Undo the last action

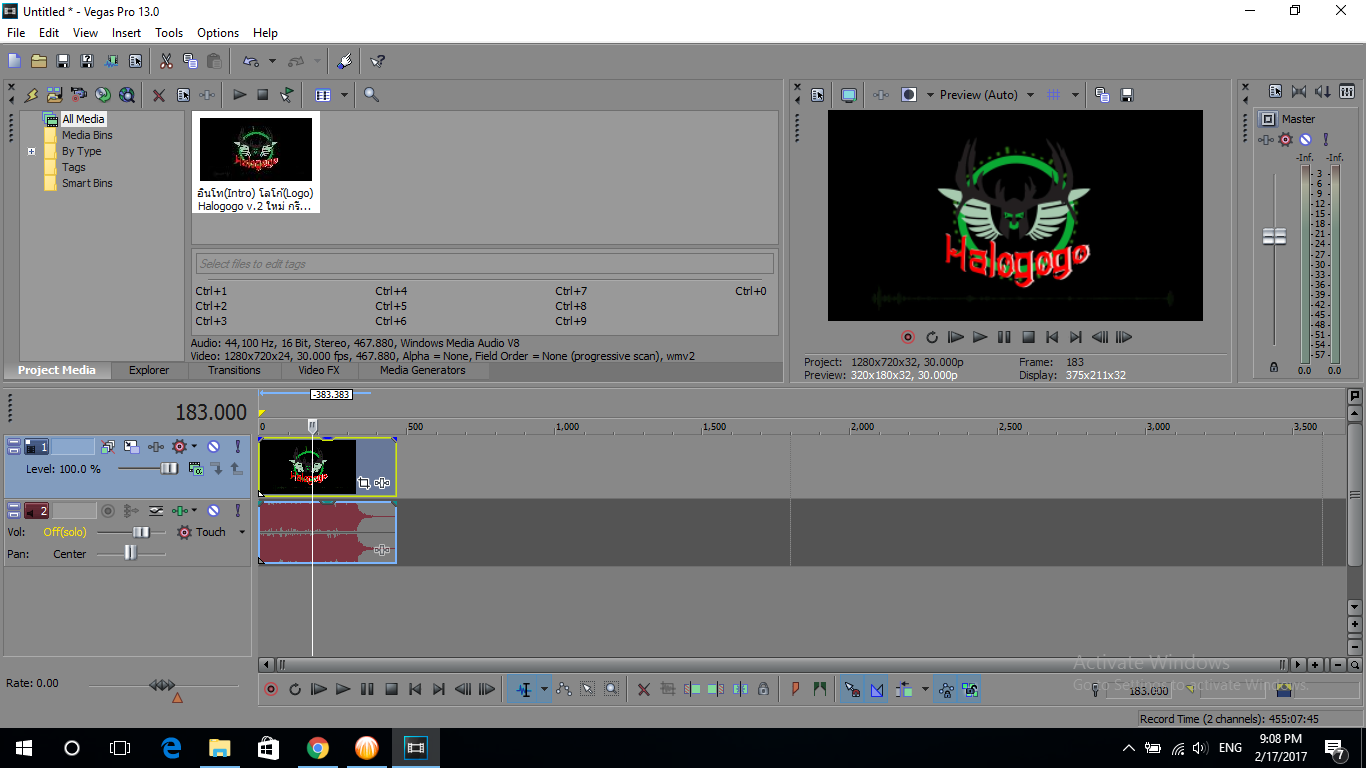(251, 61)
